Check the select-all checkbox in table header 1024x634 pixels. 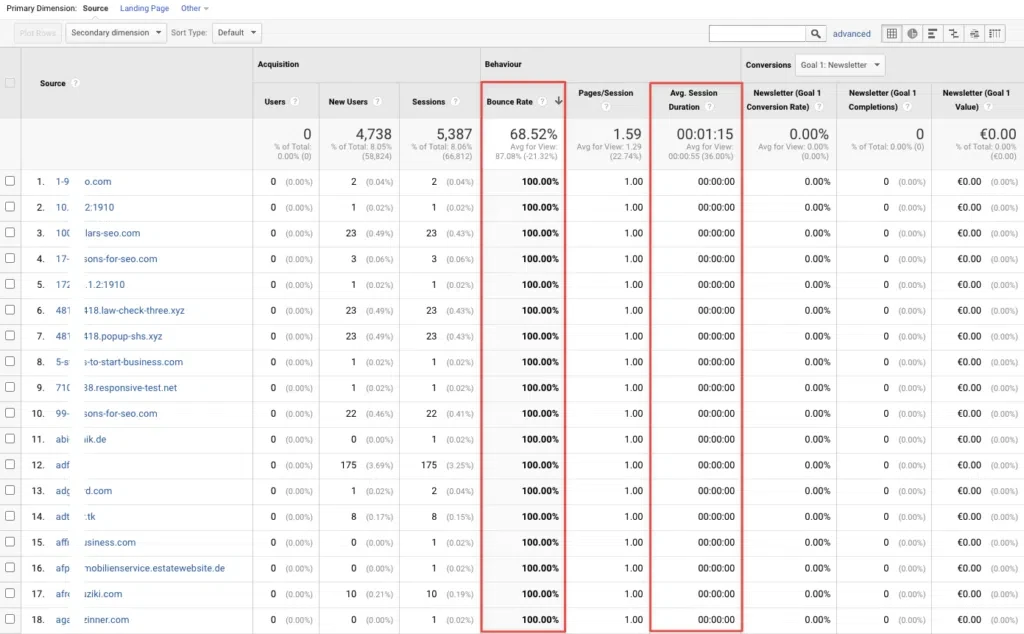pyautogui.click(x=10, y=83)
